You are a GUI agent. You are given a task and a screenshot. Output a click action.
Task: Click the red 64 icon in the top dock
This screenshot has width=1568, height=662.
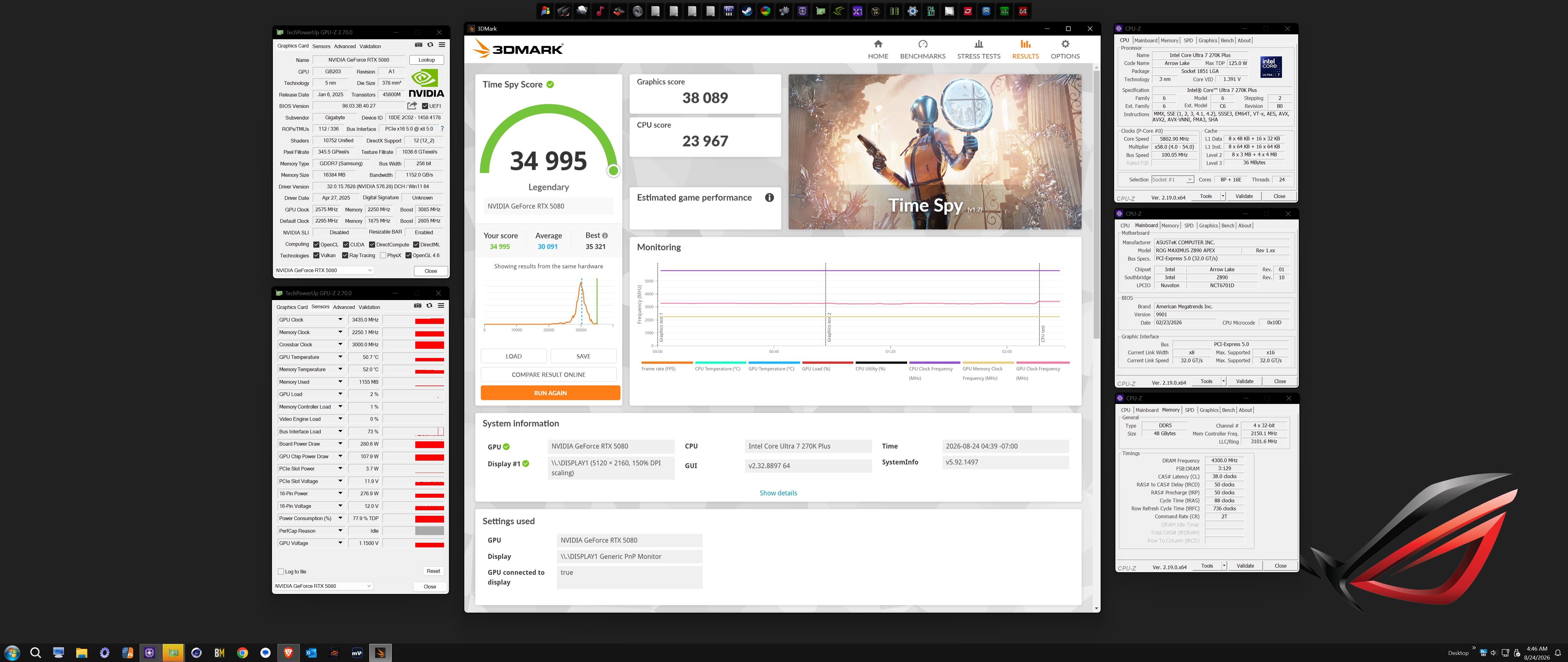click(x=1023, y=11)
